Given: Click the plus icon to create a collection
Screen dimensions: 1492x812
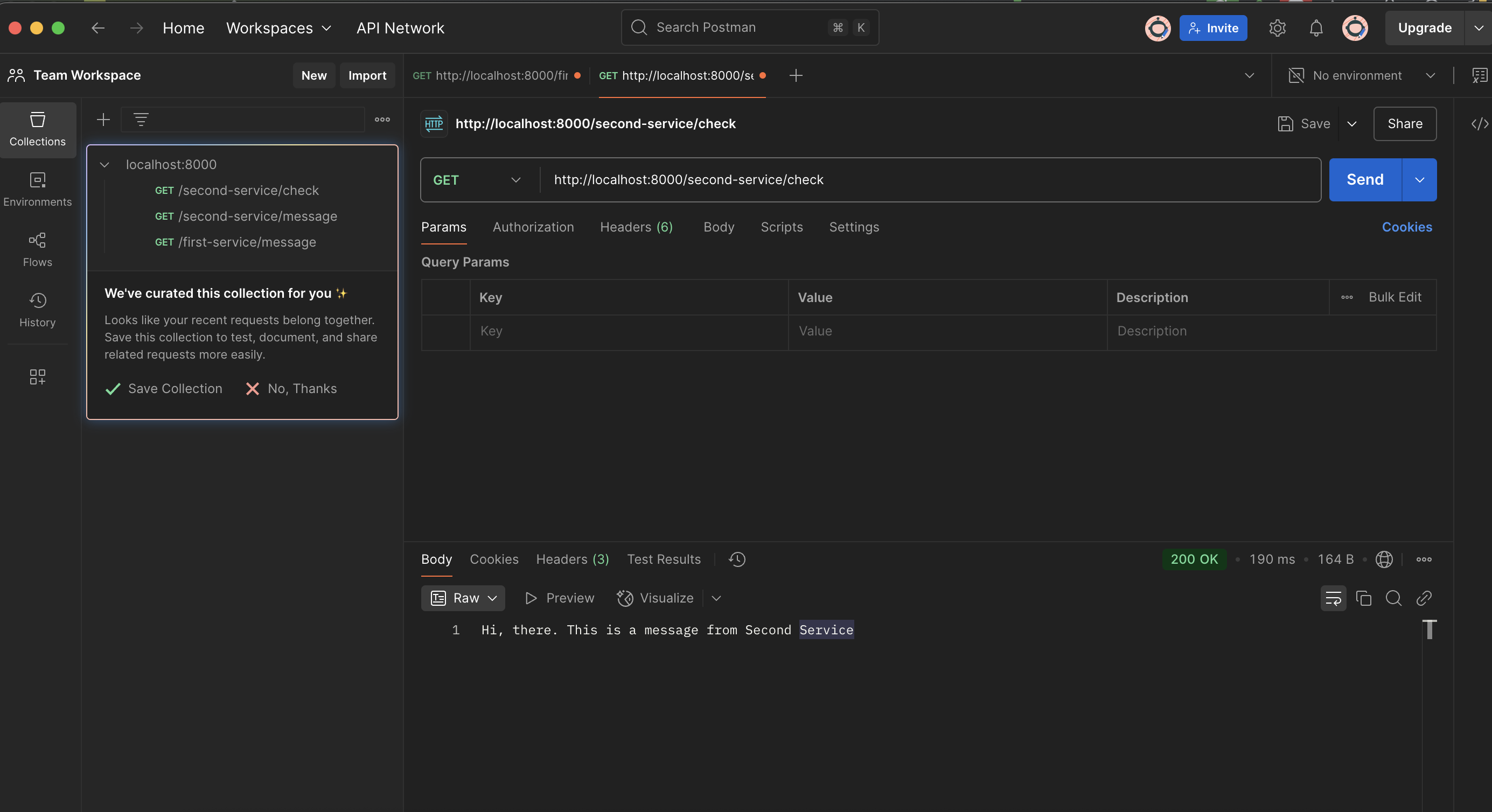Looking at the screenshot, I should (103, 120).
